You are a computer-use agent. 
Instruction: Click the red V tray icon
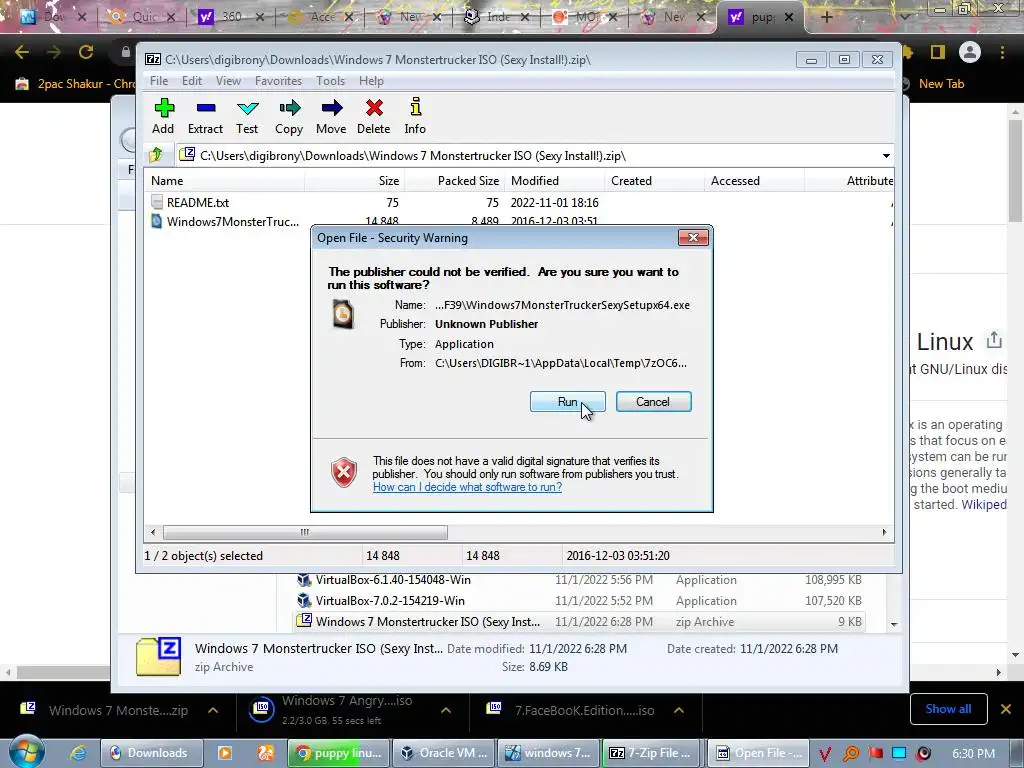825,754
